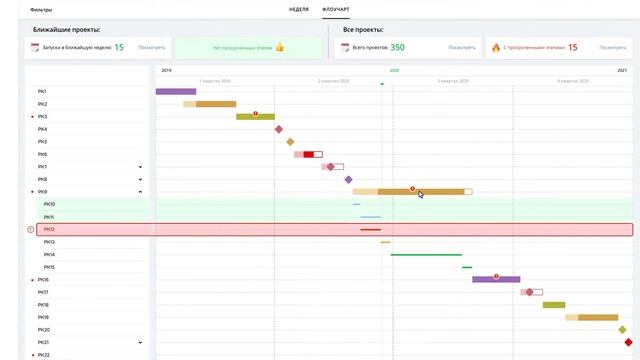Click the calendar icon in the weekly launches card
Image resolution: width=640 pixels, height=360 pixels.
pos(35,47)
